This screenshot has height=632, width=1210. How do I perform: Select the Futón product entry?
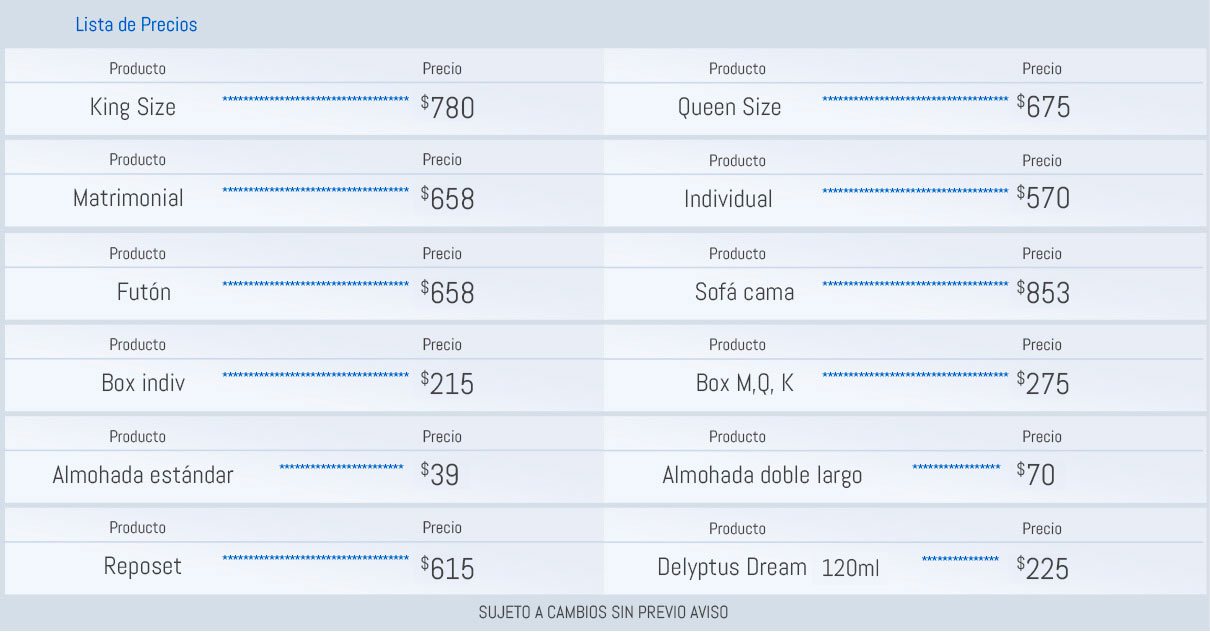144,292
